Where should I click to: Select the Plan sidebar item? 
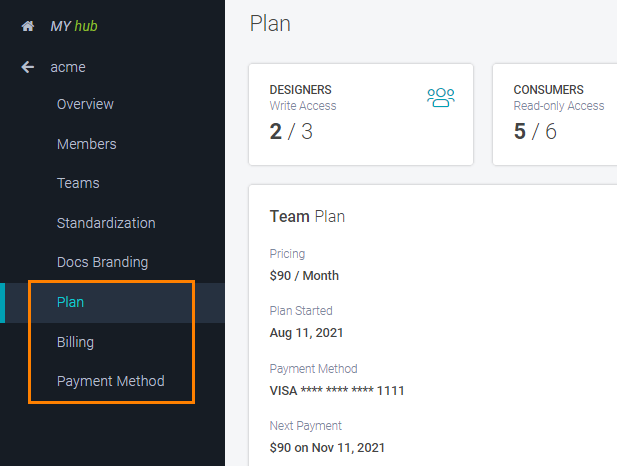coord(70,302)
